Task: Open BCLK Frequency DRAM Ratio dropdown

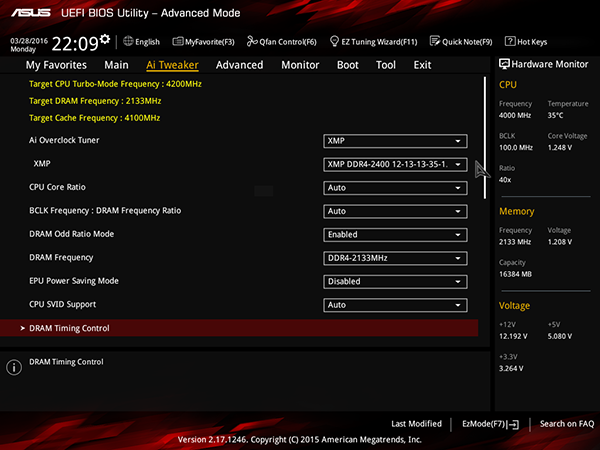Action: tap(395, 211)
